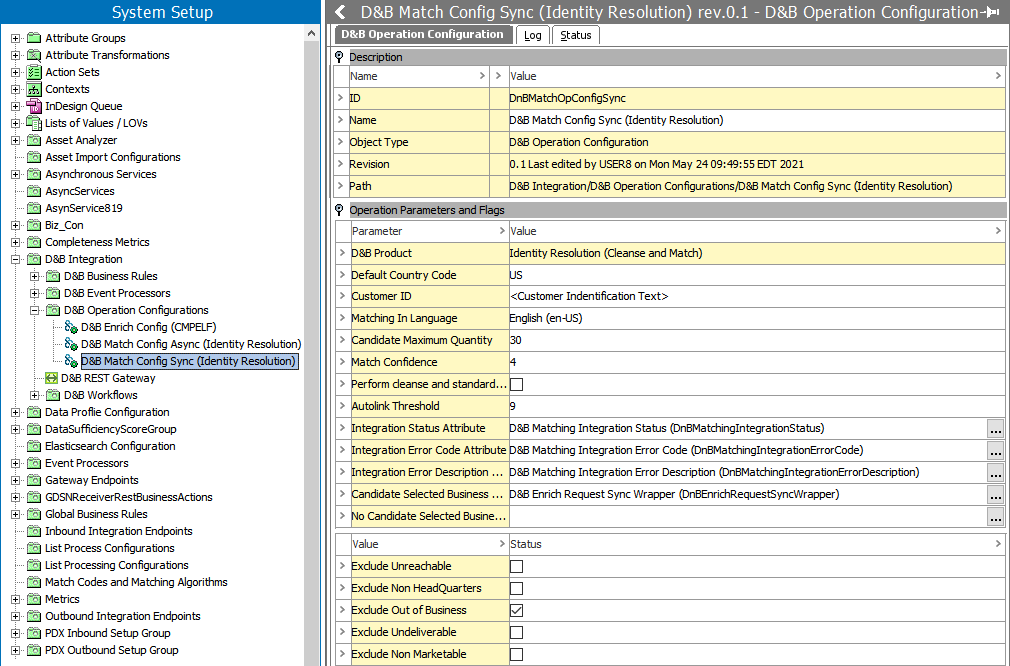Click the Lists of Values / LOVs icon

pos(34,123)
